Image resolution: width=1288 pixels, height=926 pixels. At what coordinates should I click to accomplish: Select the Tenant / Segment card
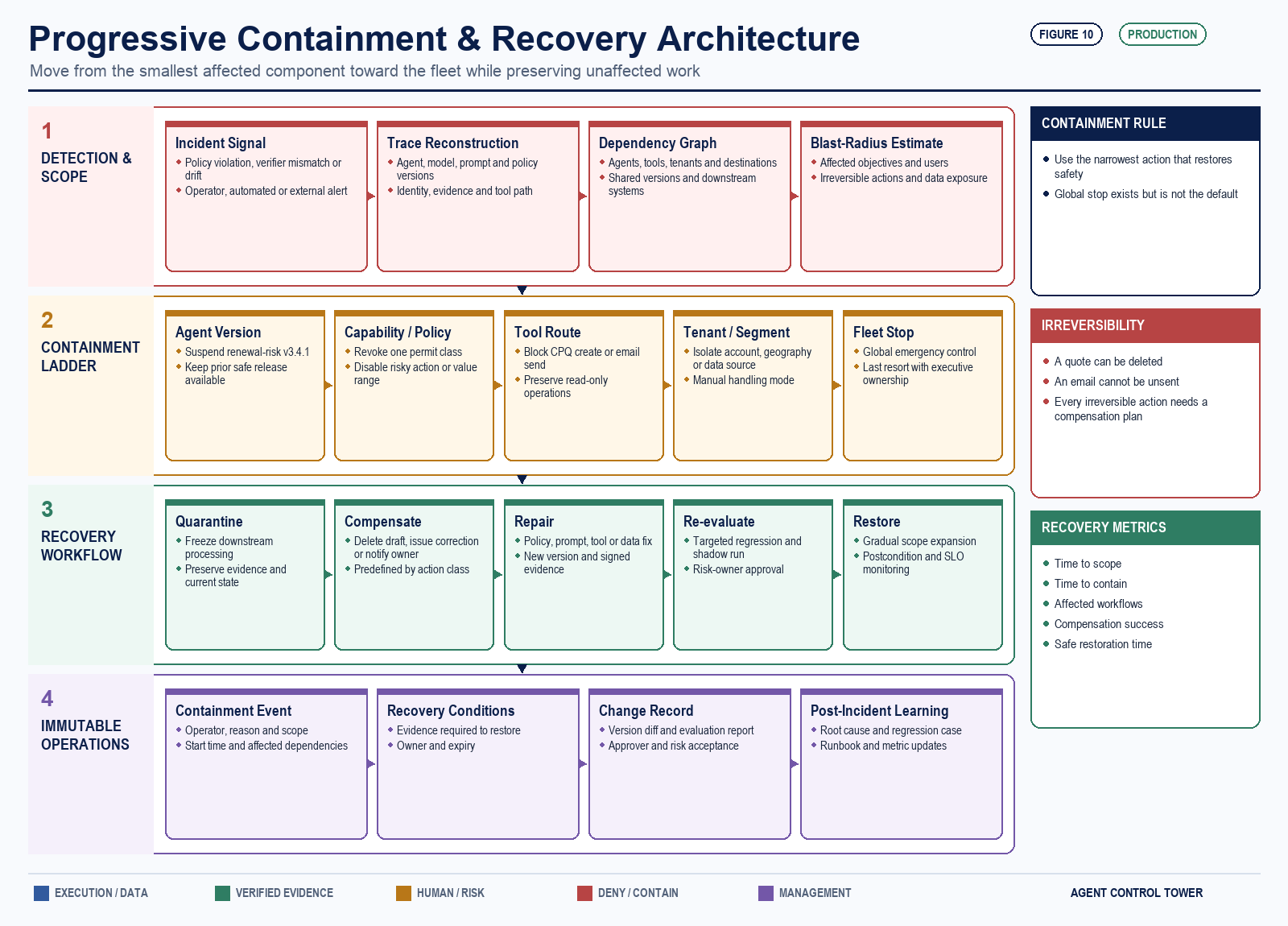(x=753, y=386)
